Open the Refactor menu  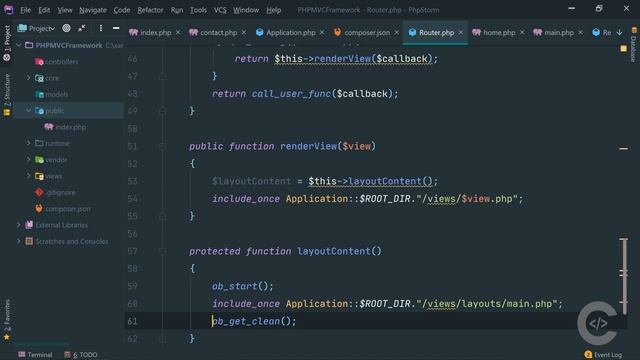[150, 10]
